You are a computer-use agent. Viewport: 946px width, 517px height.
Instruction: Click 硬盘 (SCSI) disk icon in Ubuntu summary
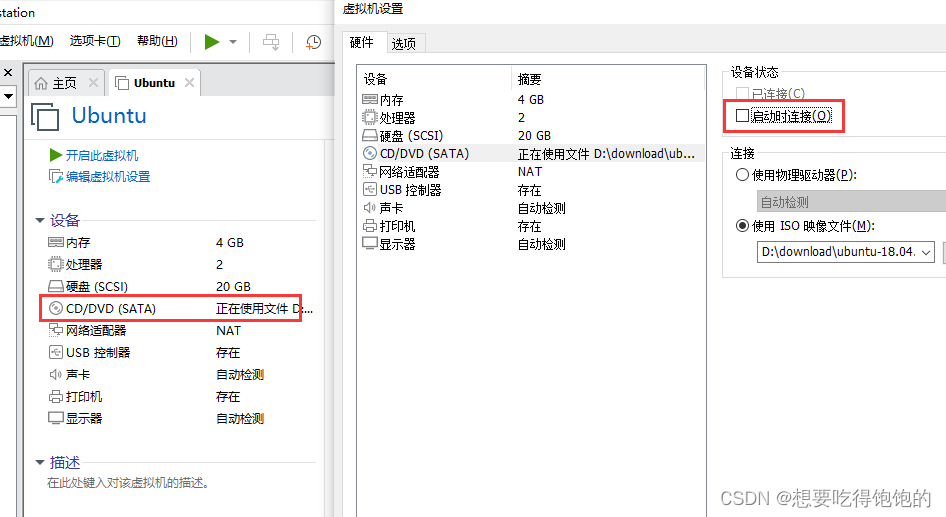pos(56,286)
